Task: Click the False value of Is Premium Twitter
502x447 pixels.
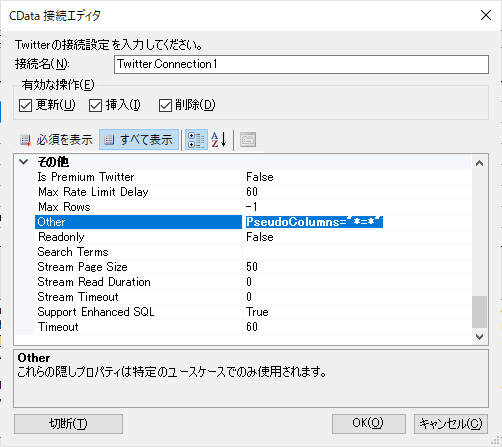Action: 357,177
